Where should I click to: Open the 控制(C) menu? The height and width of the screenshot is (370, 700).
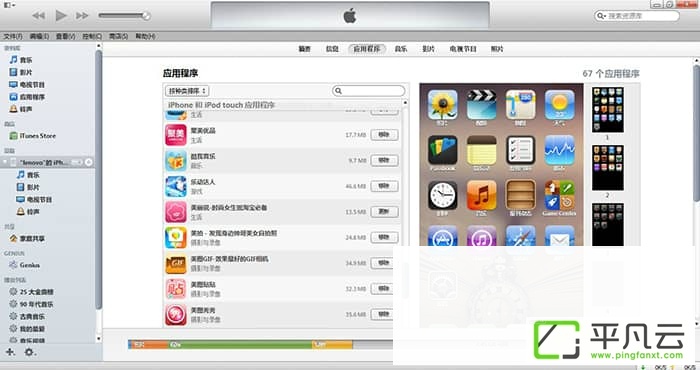[92, 36]
